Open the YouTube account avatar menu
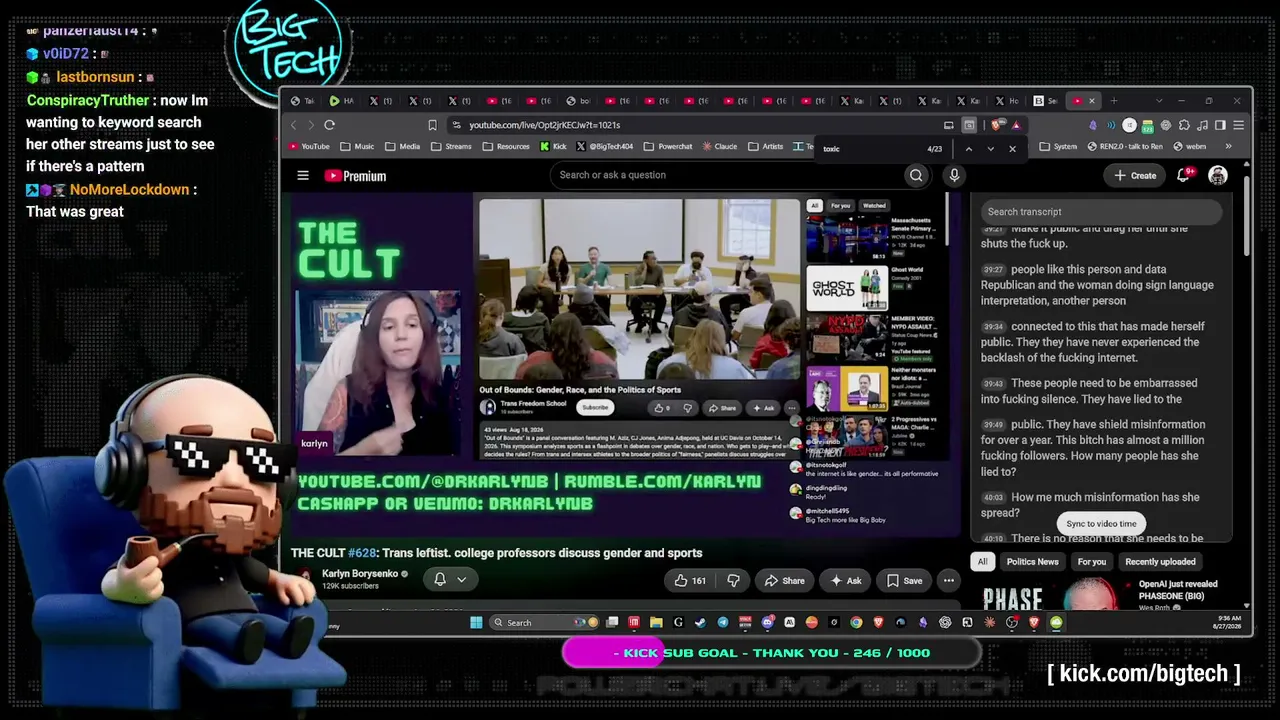 [1218, 175]
